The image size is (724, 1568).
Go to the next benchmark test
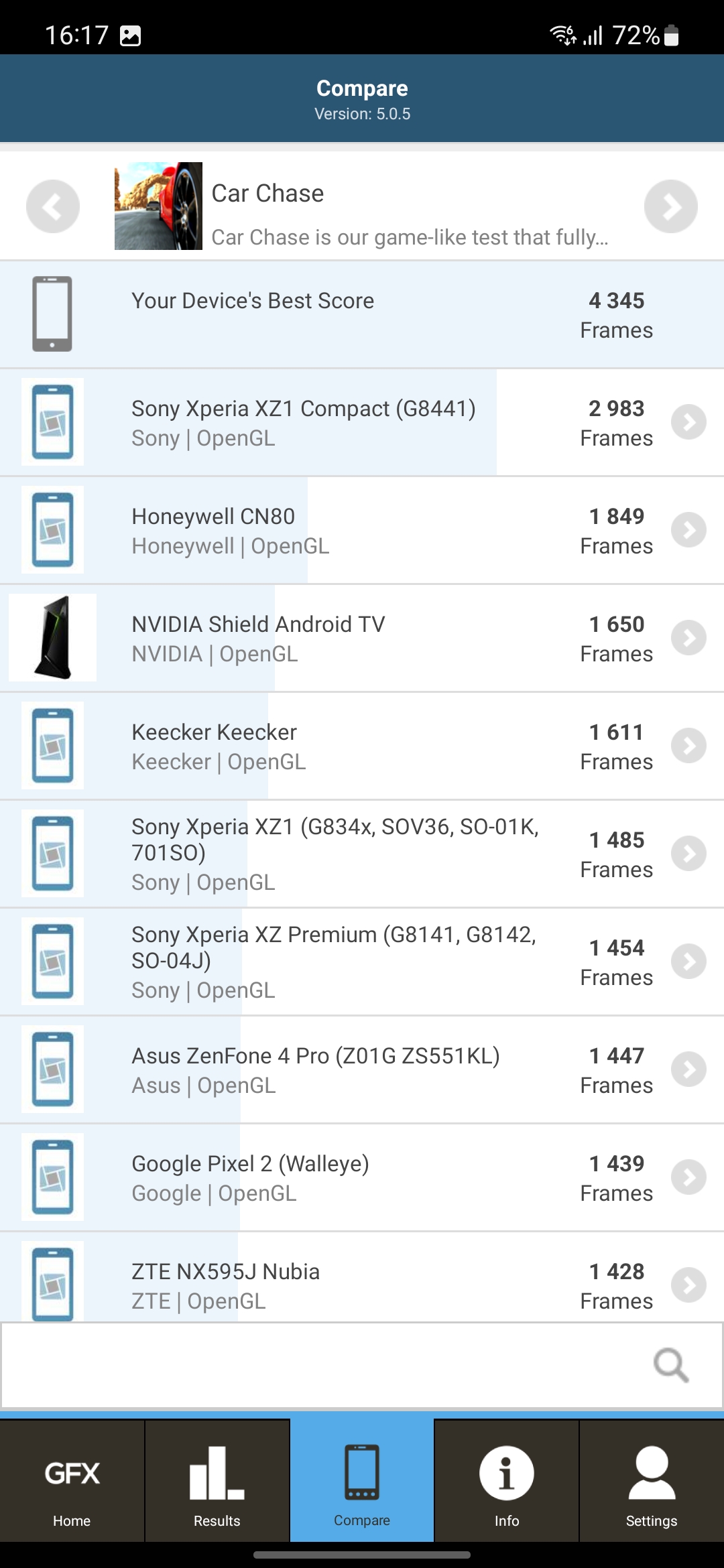(x=670, y=206)
